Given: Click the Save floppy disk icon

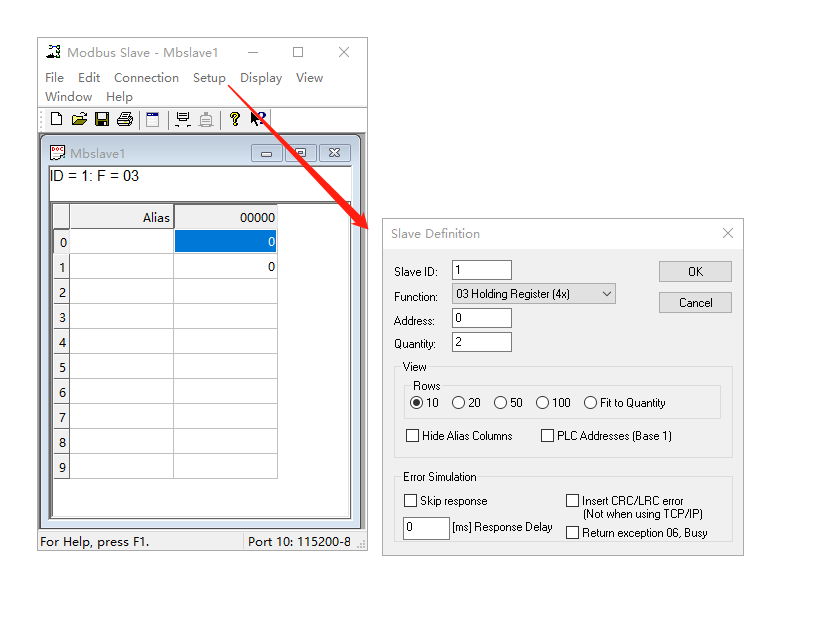Looking at the screenshot, I should [101, 119].
